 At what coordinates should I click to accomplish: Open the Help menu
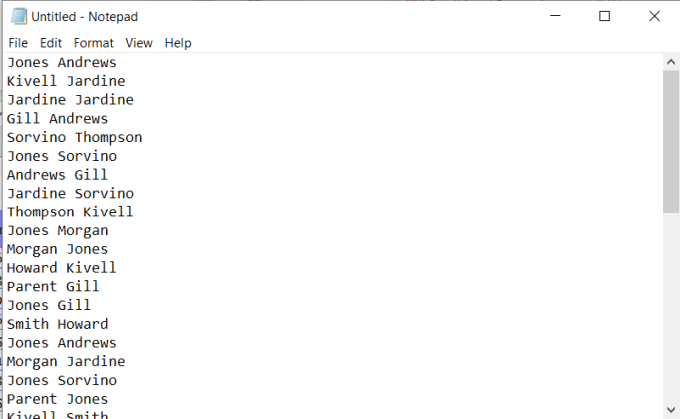coord(178,43)
